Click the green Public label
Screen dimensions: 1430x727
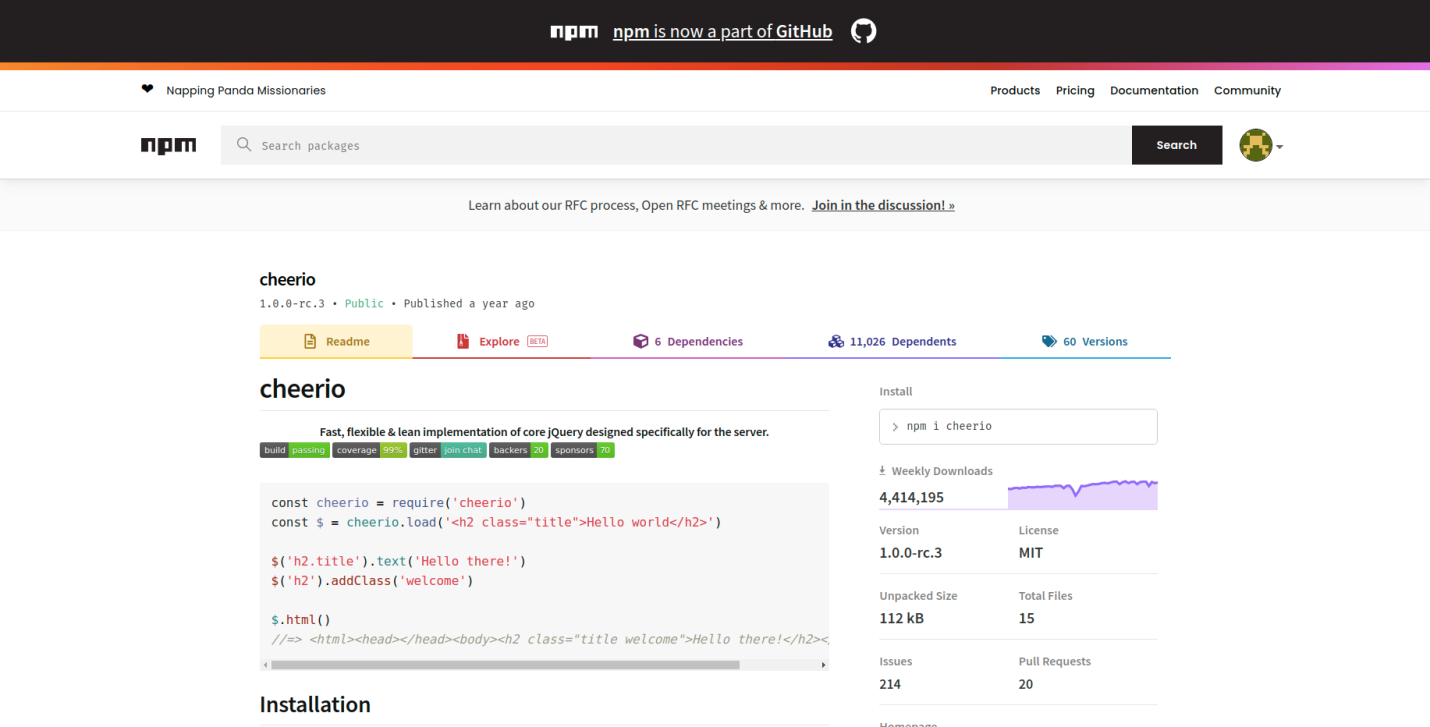364,303
